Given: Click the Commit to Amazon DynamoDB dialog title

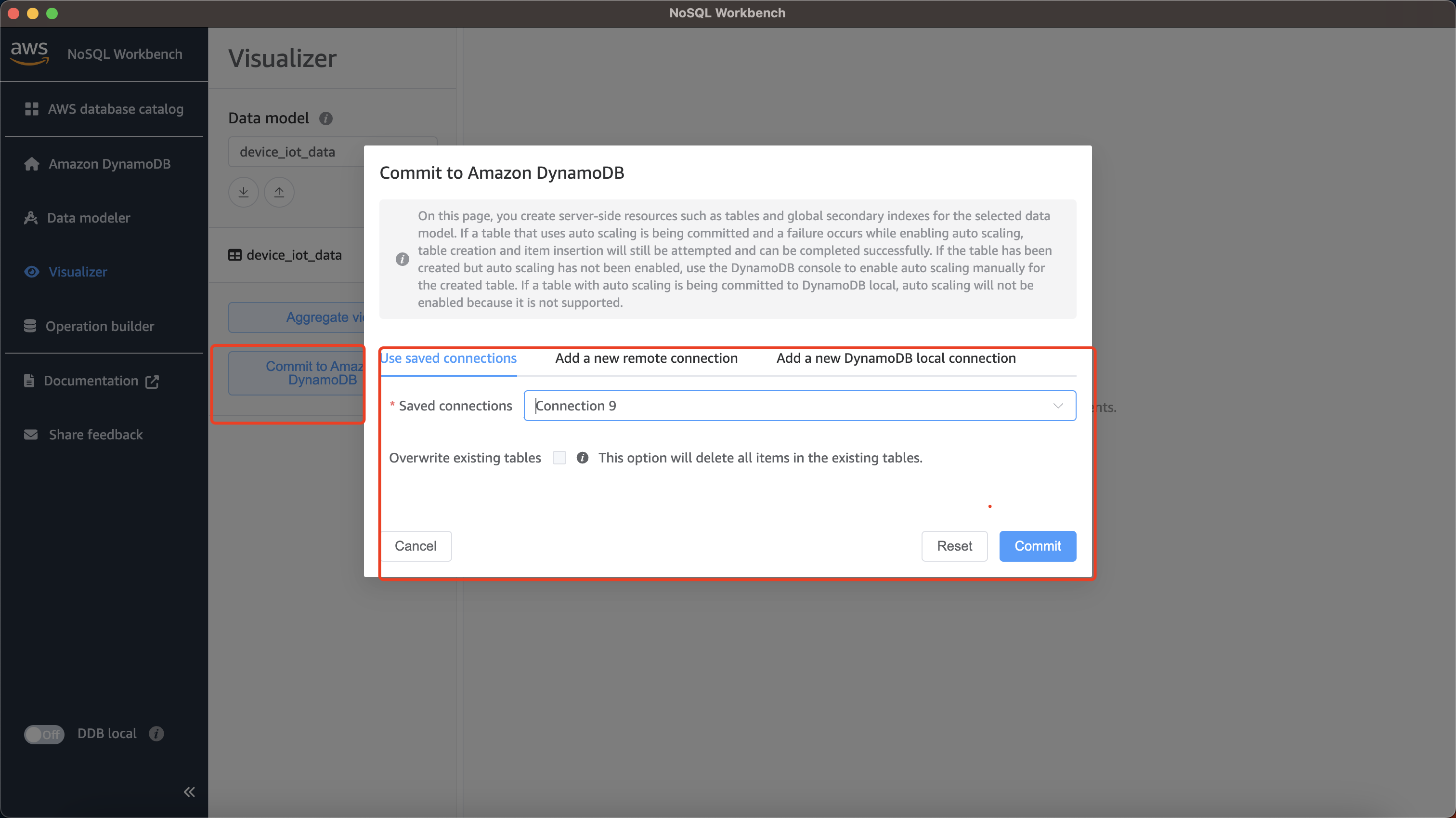Looking at the screenshot, I should click(502, 172).
